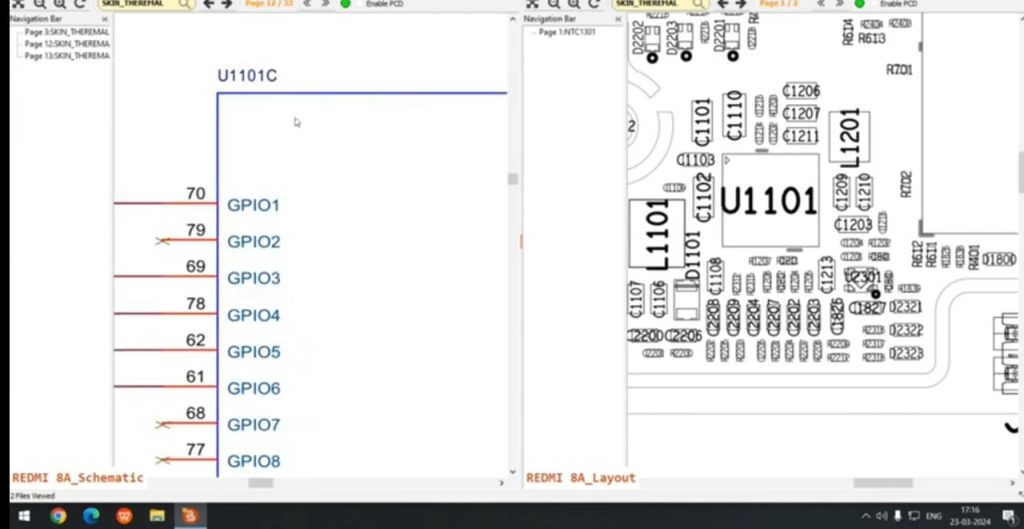
Task: Click the rotate icon in schematic toolbar
Action: [x=80, y=4]
